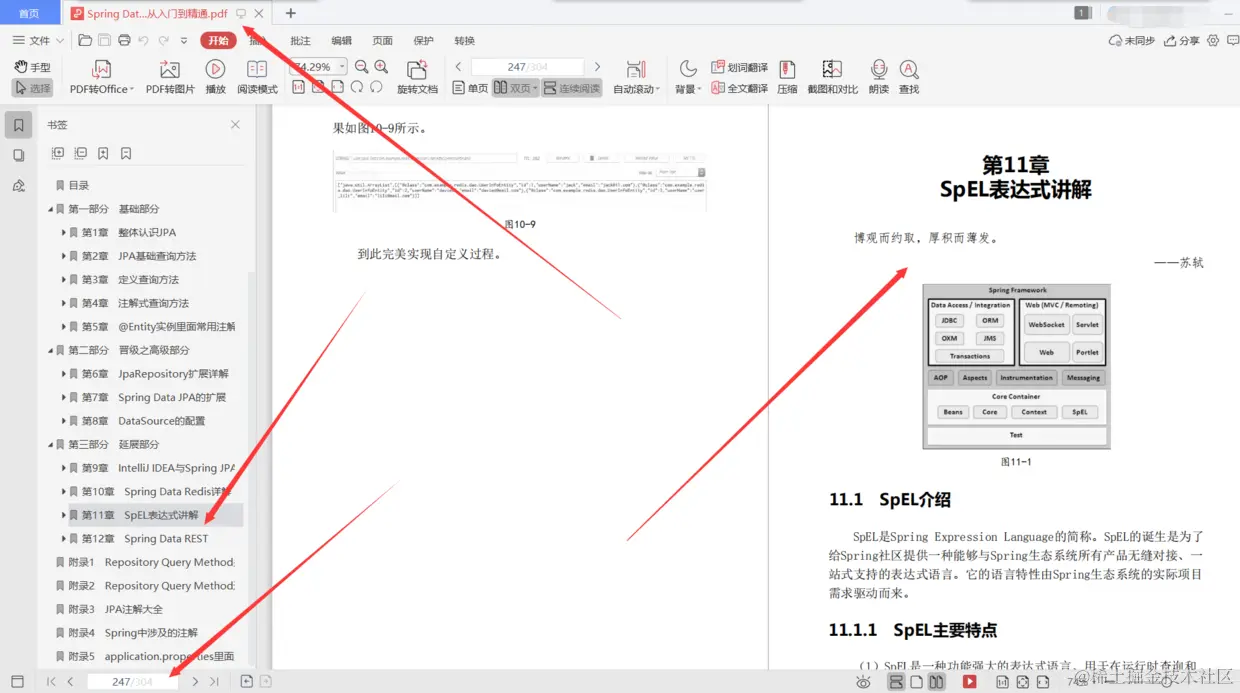
Task: Open 背景 background dropdown
Action: (x=688, y=77)
